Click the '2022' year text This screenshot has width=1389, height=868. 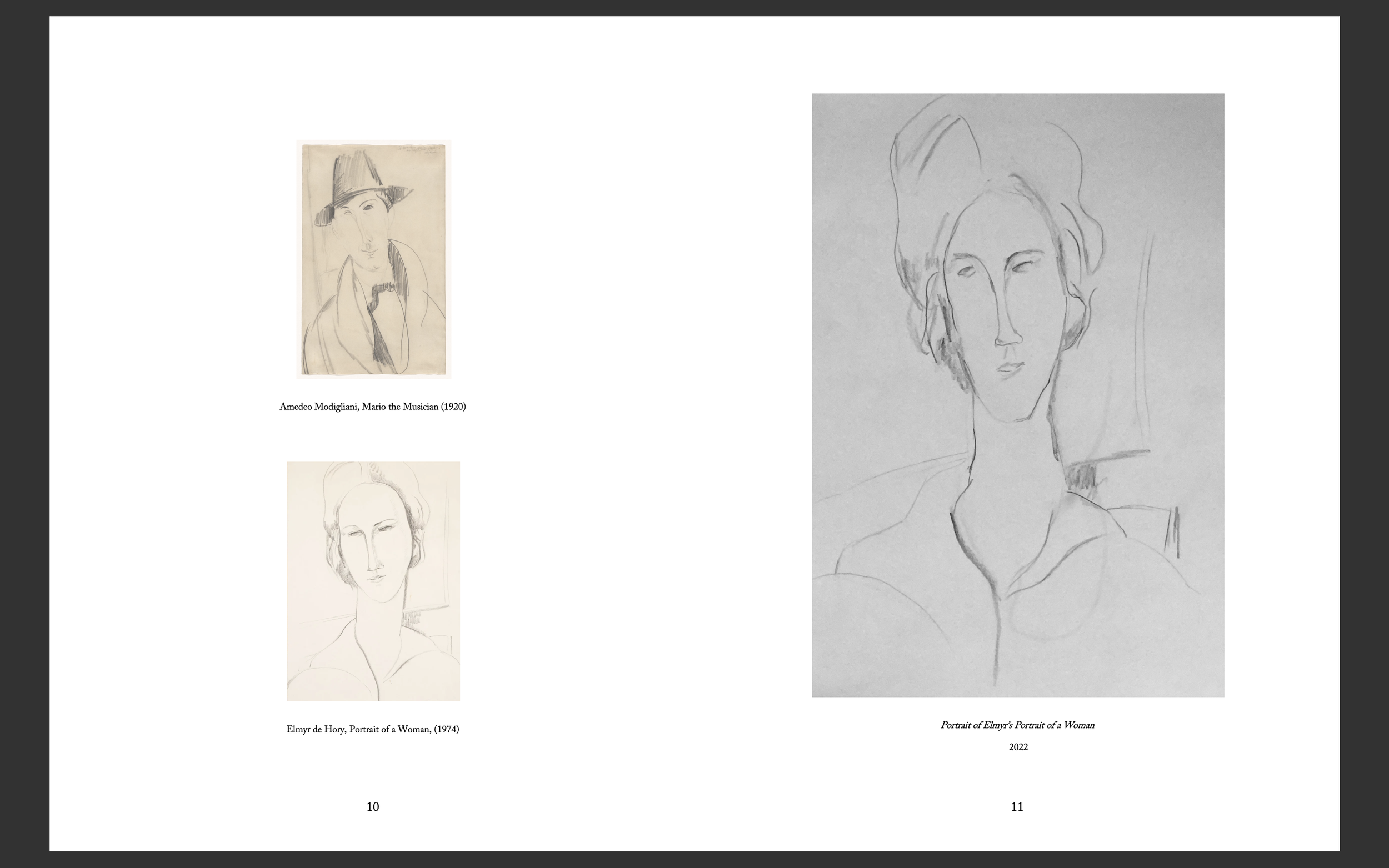click(1017, 747)
